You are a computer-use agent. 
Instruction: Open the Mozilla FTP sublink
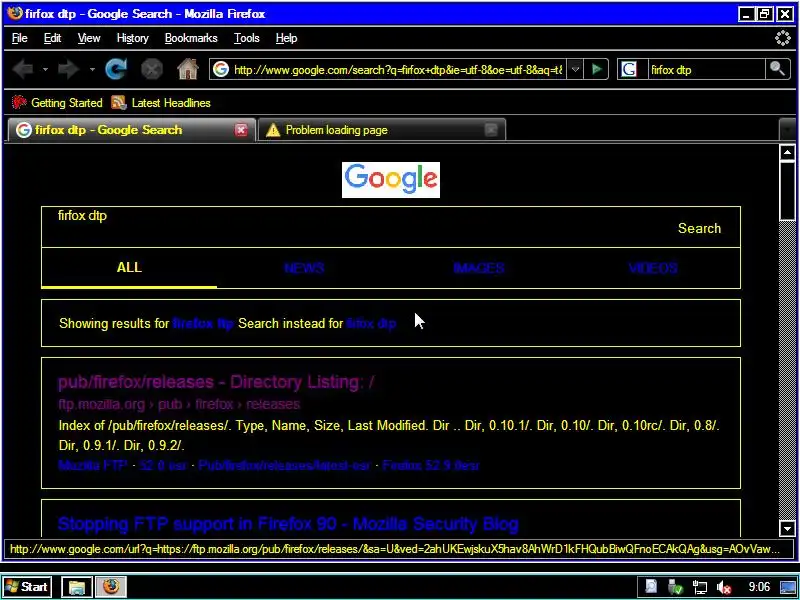click(x=92, y=465)
